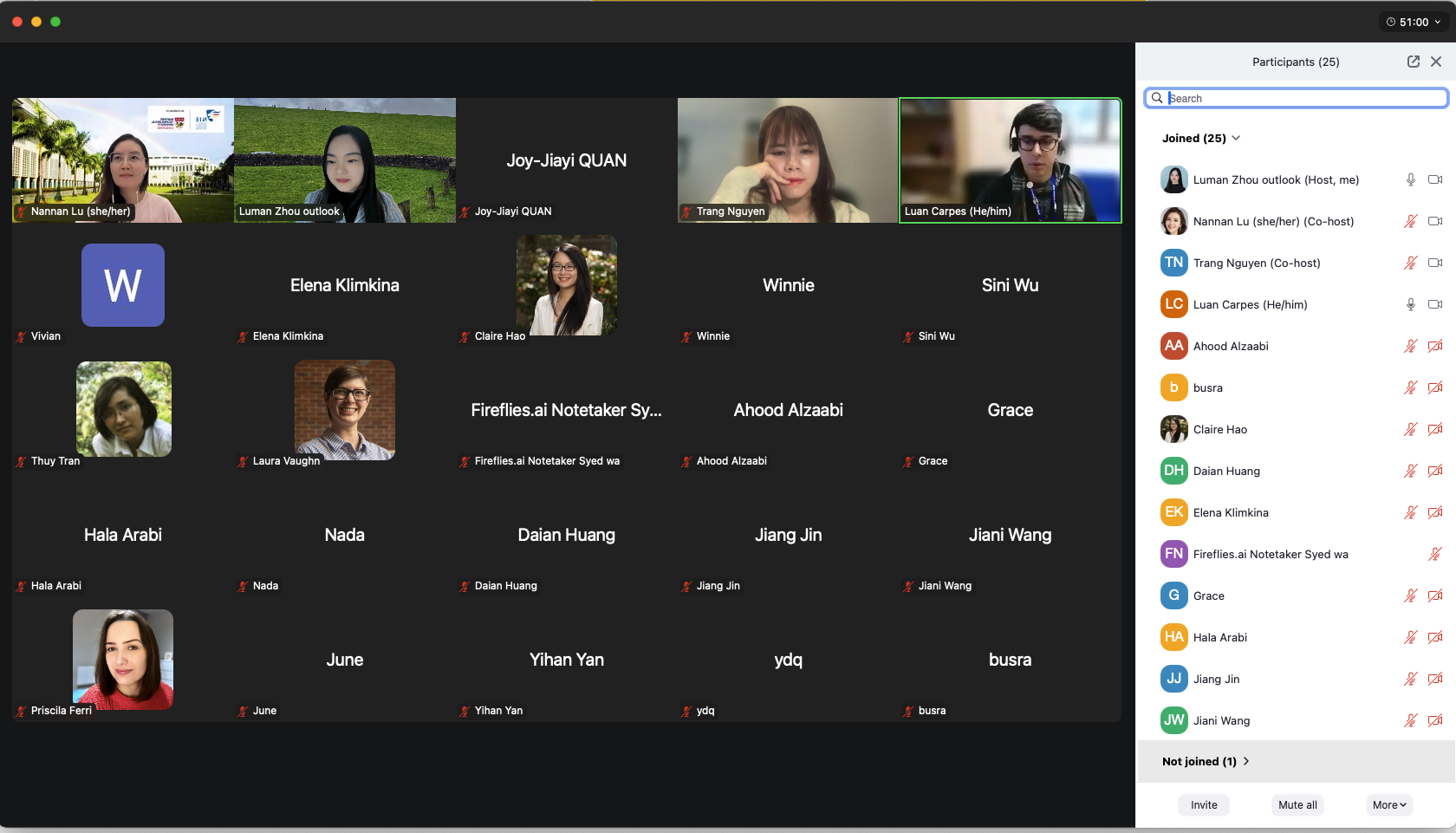Unmute Nannan Lu in participants list
Viewport: 1456px width, 833px height.
1410,221
